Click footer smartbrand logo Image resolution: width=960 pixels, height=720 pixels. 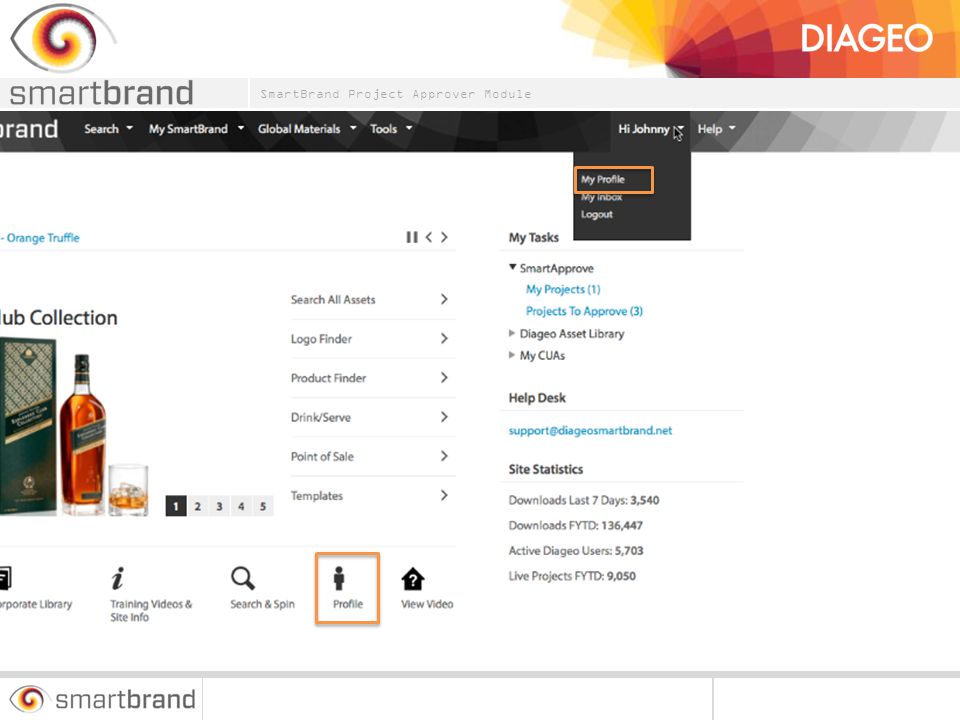click(x=103, y=699)
